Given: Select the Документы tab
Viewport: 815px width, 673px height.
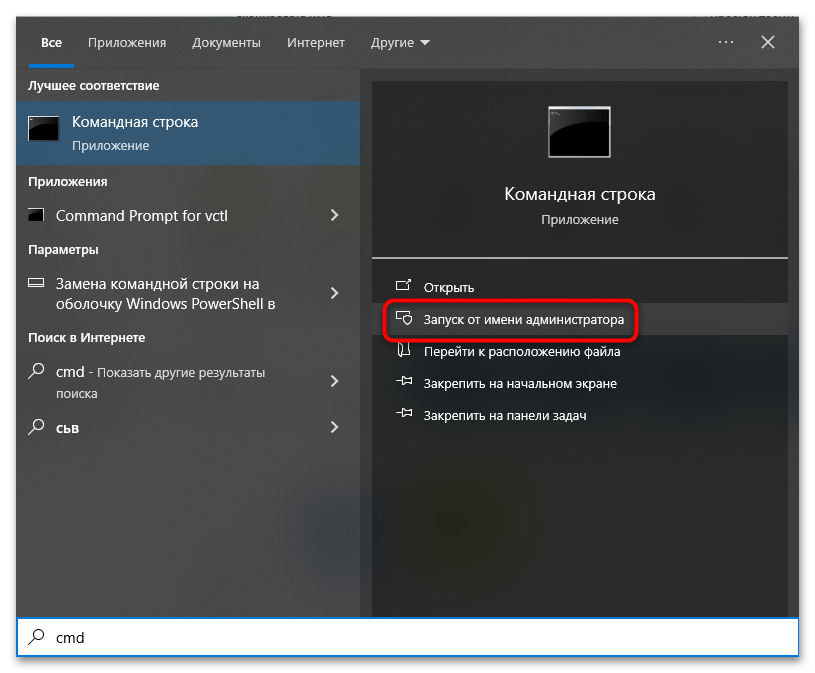Looking at the screenshot, I should coord(226,43).
